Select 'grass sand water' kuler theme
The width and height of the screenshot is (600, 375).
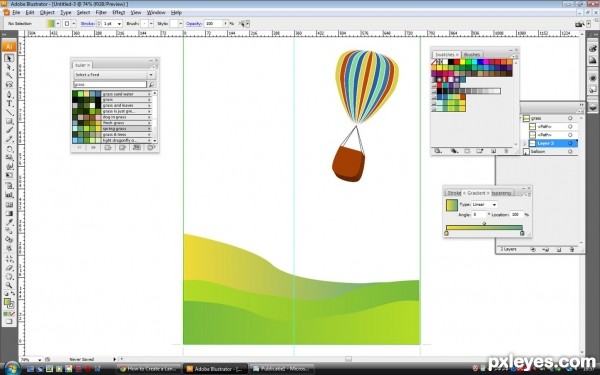(112, 94)
